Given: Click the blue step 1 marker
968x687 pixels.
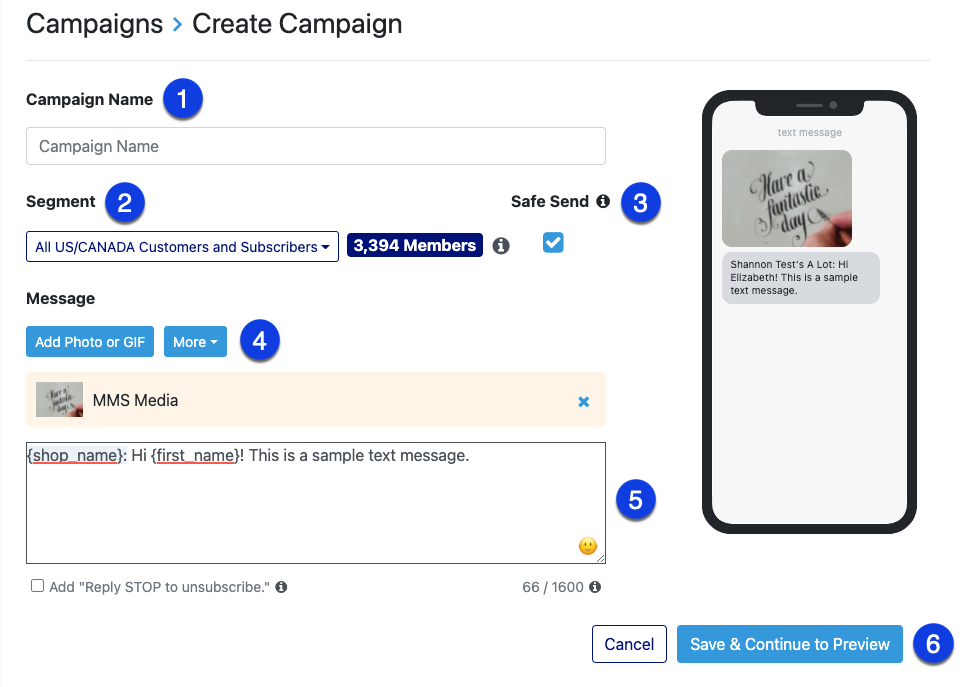Looking at the screenshot, I should coord(182,99).
